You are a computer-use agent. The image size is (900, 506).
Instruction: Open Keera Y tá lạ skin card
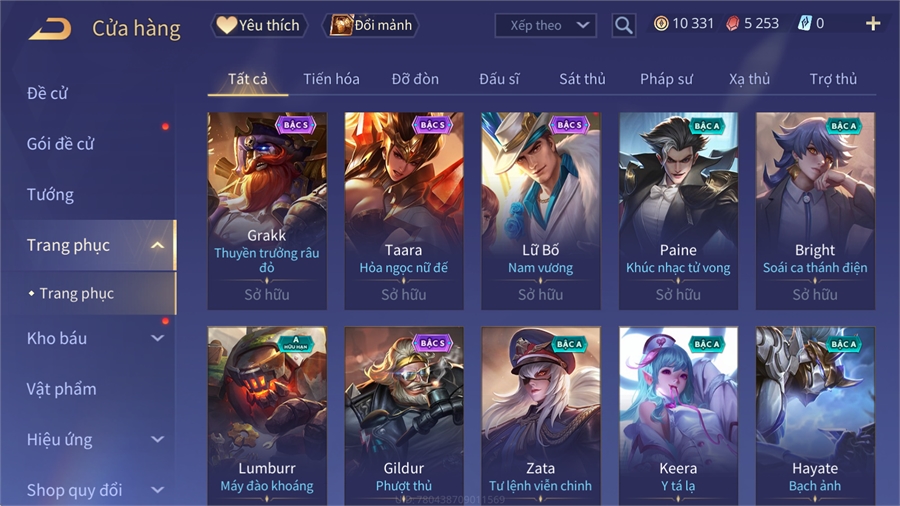coord(678,416)
